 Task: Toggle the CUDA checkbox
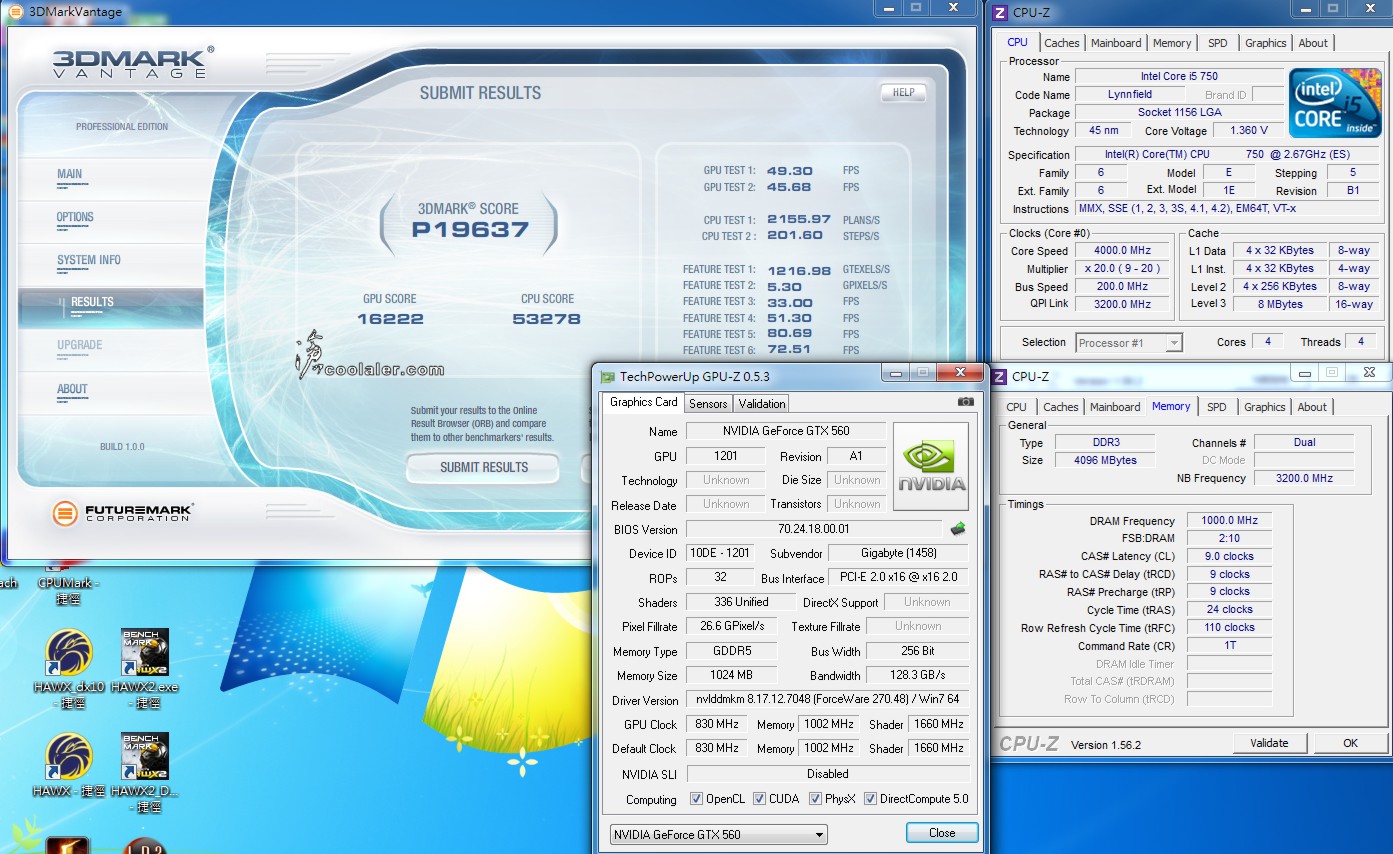759,799
